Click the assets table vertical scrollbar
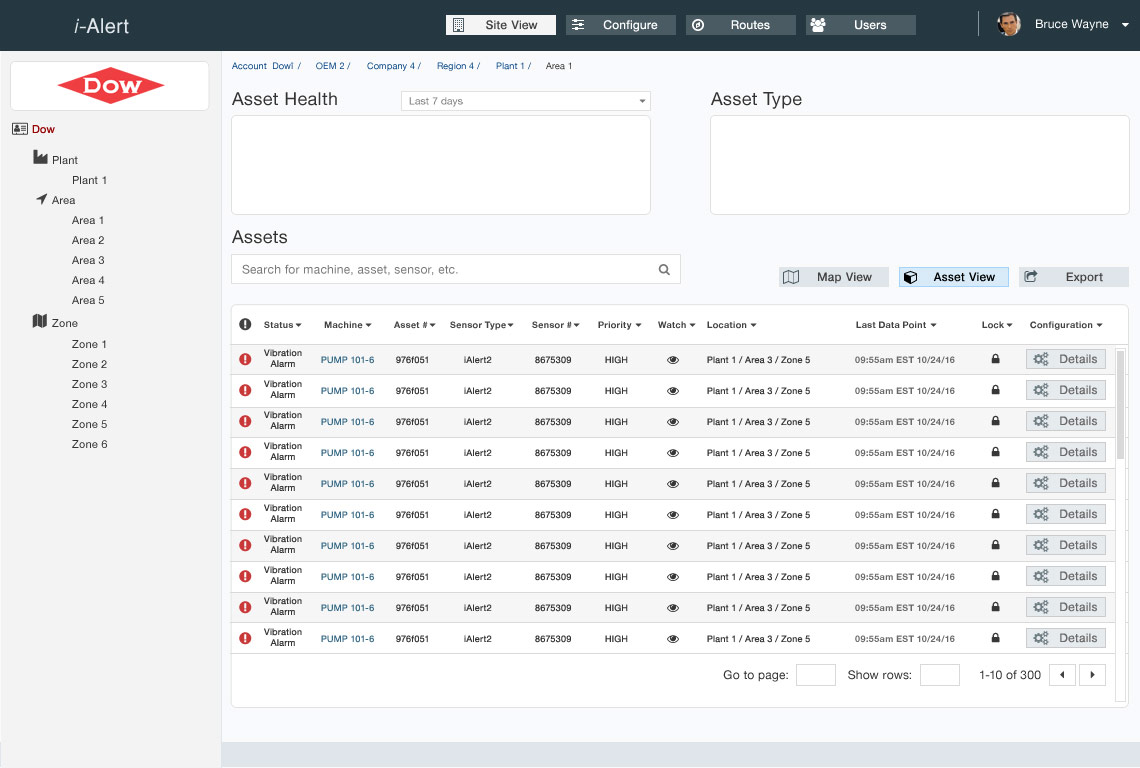This screenshot has width=1140, height=768. tap(1121, 400)
